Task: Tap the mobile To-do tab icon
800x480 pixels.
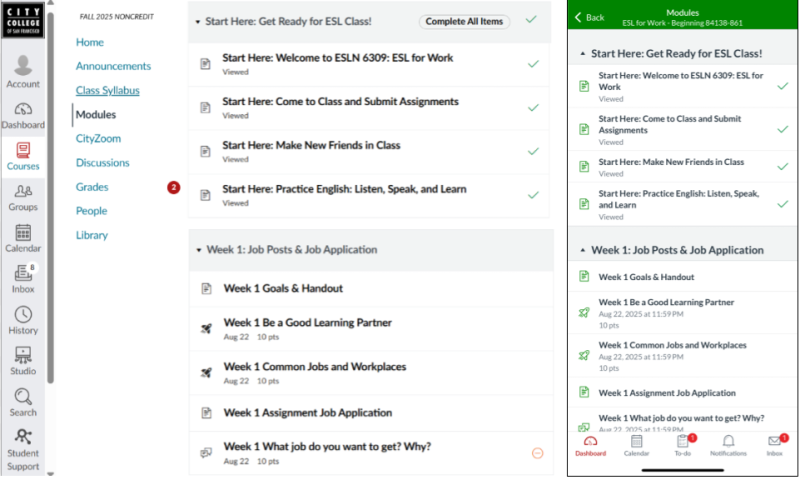Action: [x=683, y=441]
